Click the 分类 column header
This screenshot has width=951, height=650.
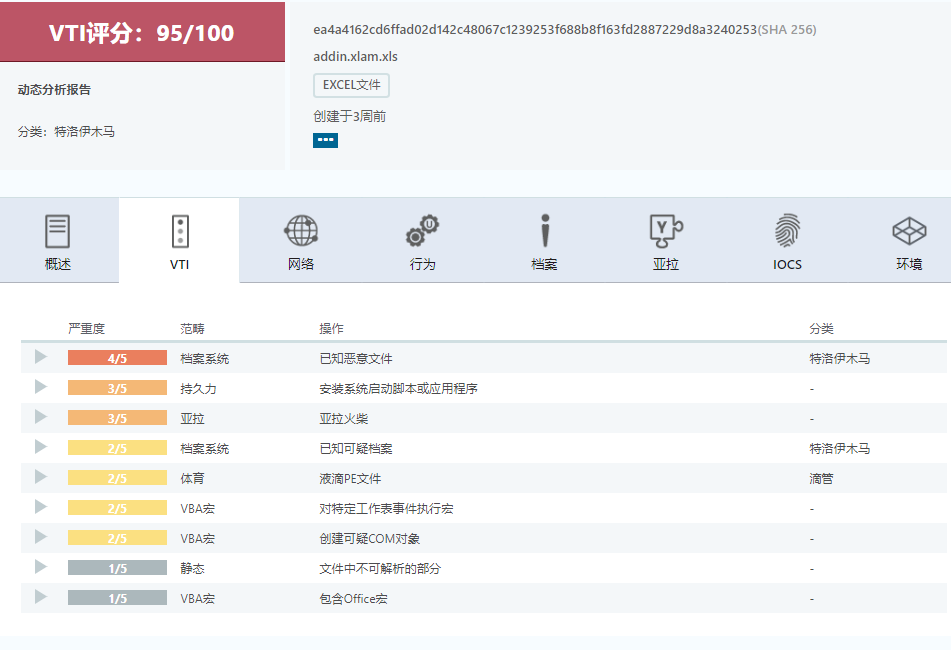pos(821,329)
